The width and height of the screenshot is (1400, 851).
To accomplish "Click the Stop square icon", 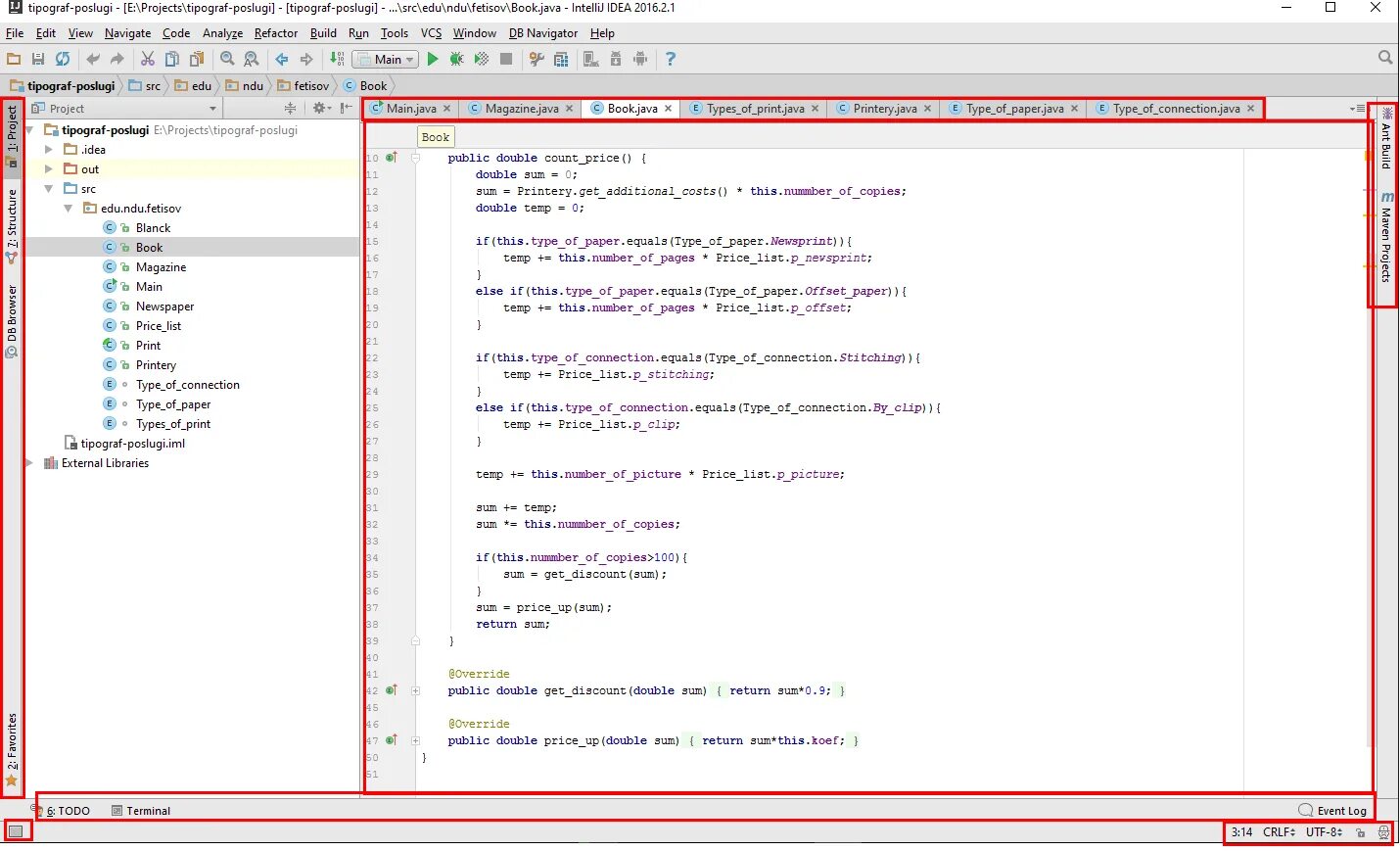I will pyautogui.click(x=506, y=60).
